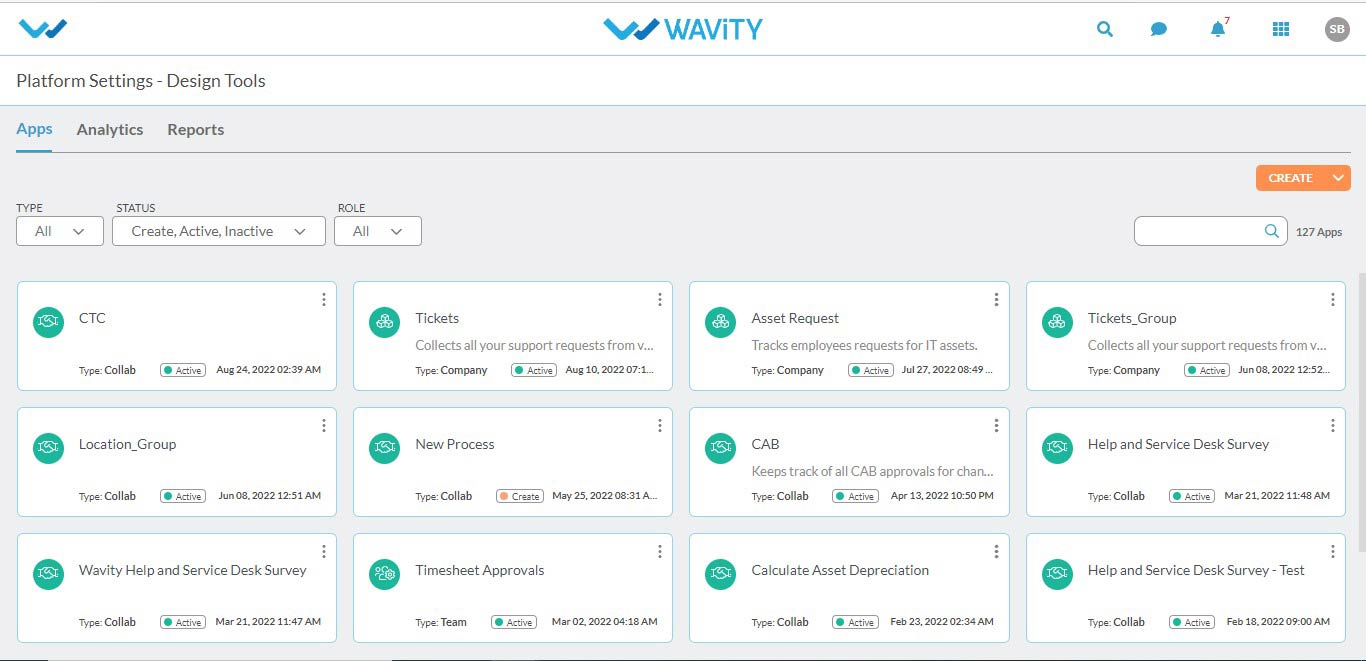Image resolution: width=1366 pixels, height=661 pixels.
Task: Click 'Apr 13, 2022 10:50 PM' date
Action: pos(941,496)
